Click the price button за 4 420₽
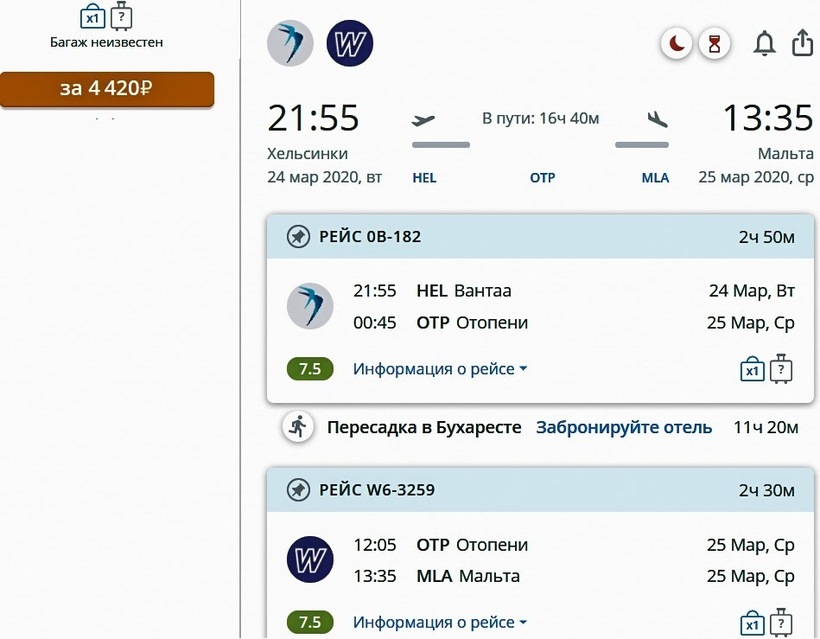Viewport: 820px width, 639px height. pos(107,89)
